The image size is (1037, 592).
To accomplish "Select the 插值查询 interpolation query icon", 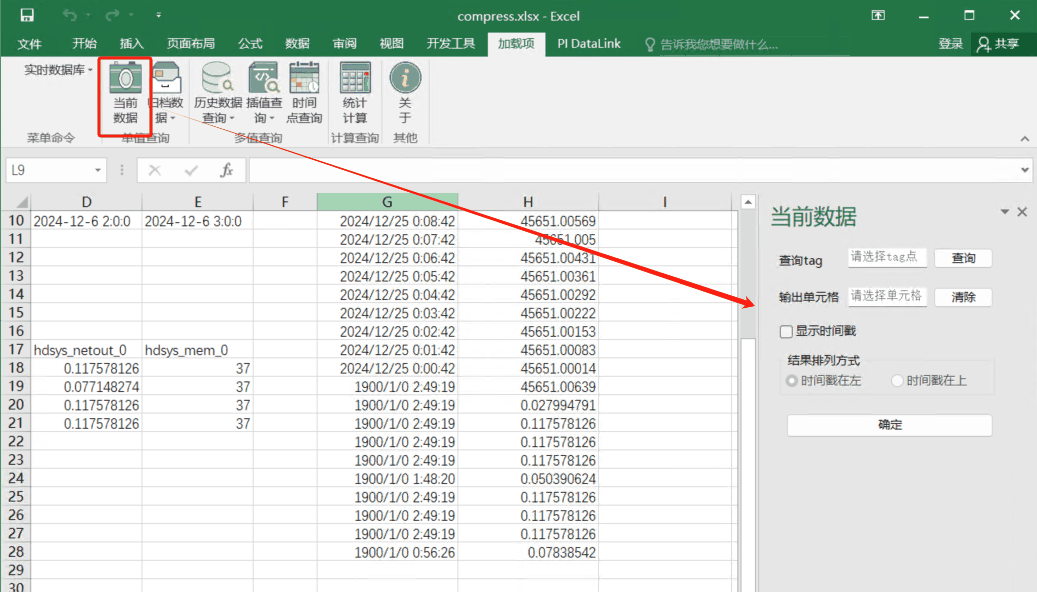I will pos(264,93).
